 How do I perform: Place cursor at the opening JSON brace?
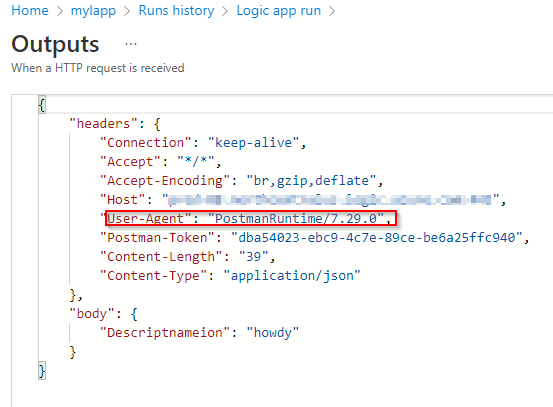[42, 105]
